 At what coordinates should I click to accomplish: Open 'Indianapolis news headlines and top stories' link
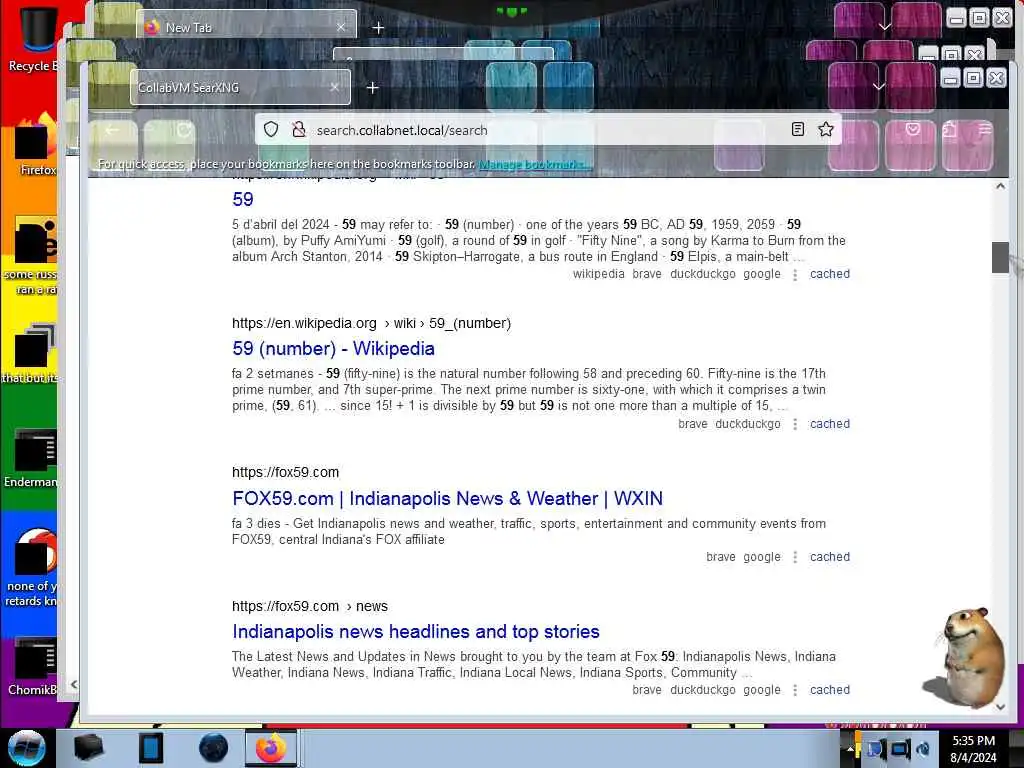tap(416, 632)
